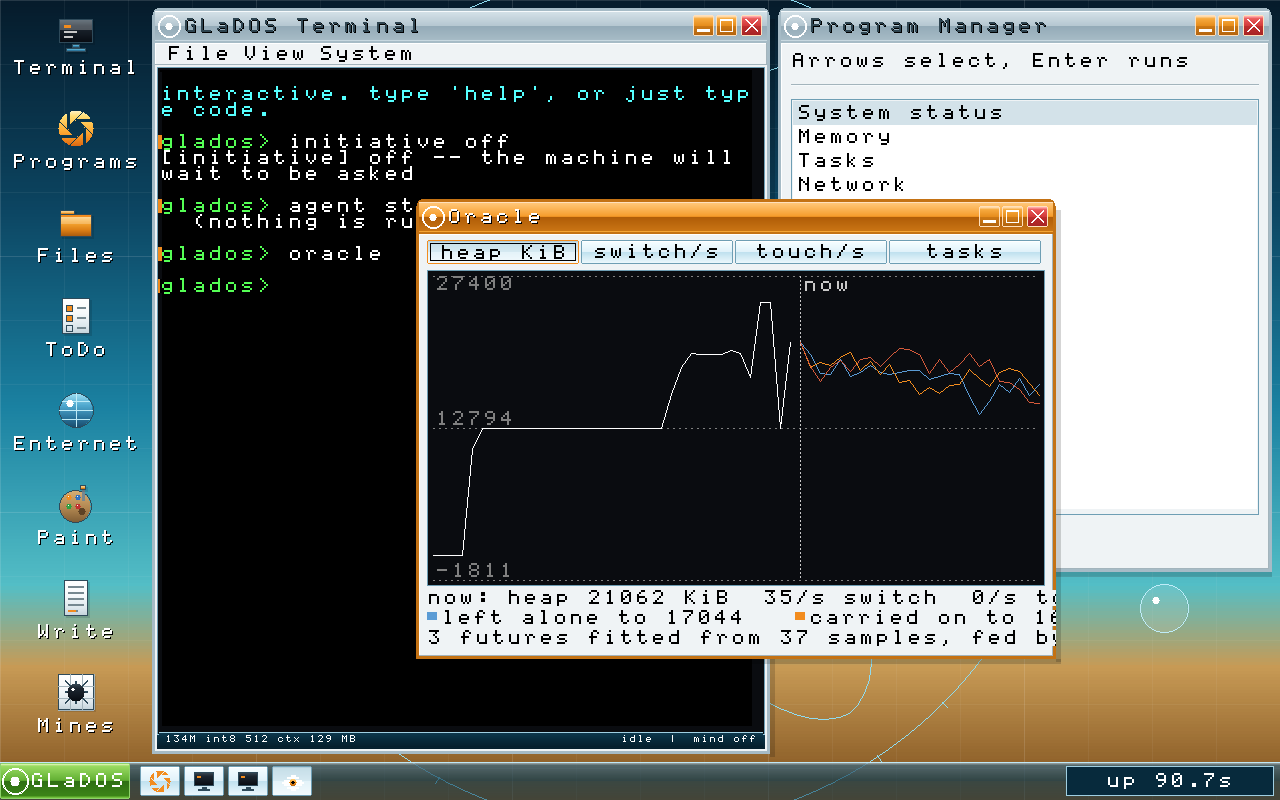Click the aperture icon in the taskbar
Screen dimensions: 1280x800
coord(158,781)
